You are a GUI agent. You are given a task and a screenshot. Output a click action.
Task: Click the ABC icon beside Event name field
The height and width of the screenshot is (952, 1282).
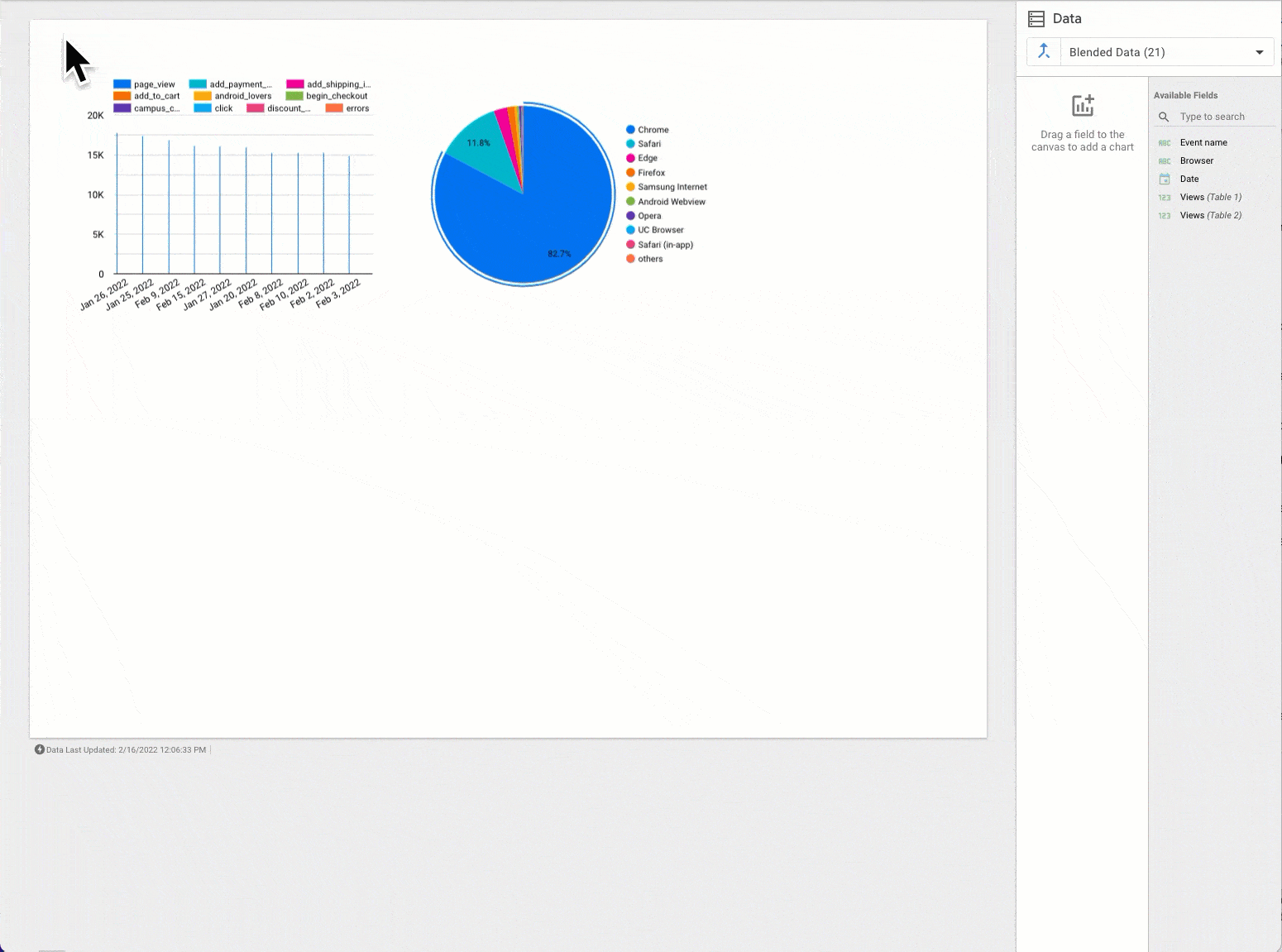[x=1164, y=142]
